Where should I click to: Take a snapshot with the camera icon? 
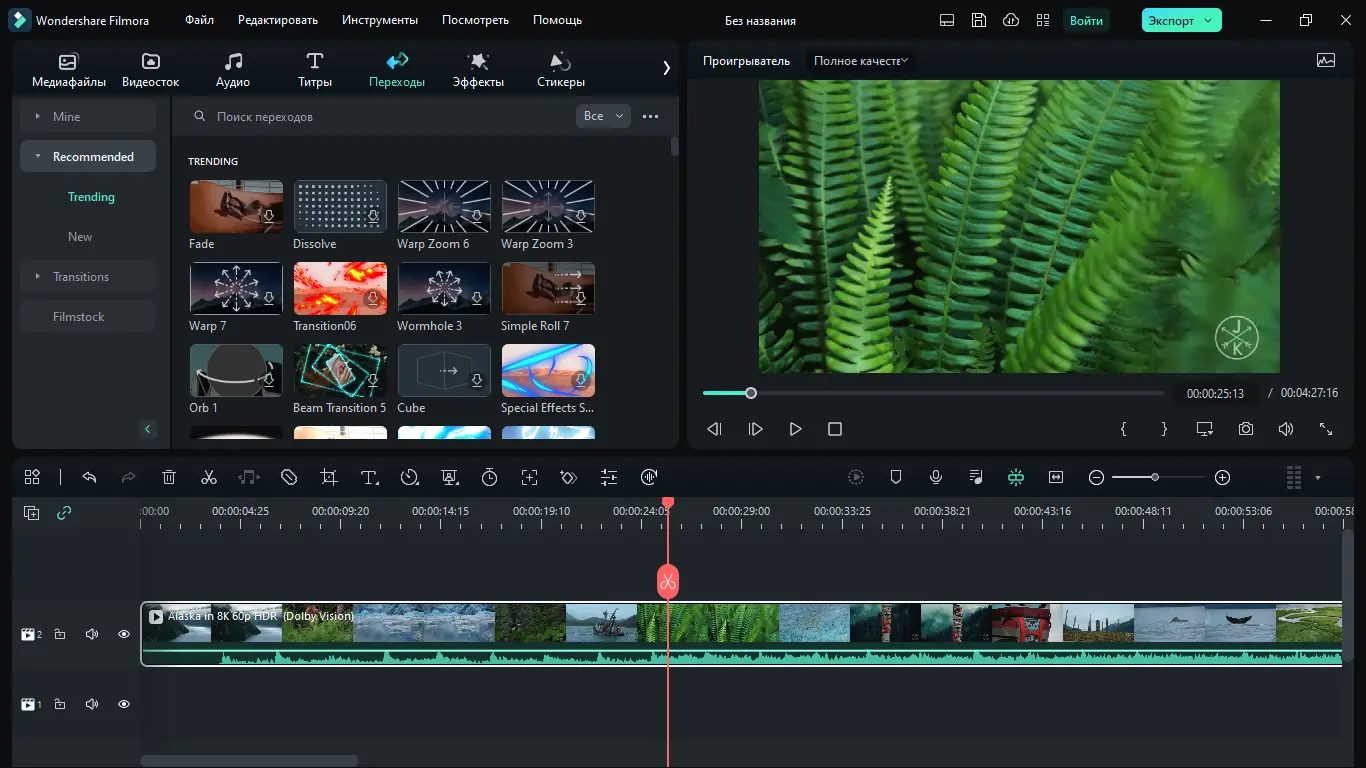(x=1245, y=429)
